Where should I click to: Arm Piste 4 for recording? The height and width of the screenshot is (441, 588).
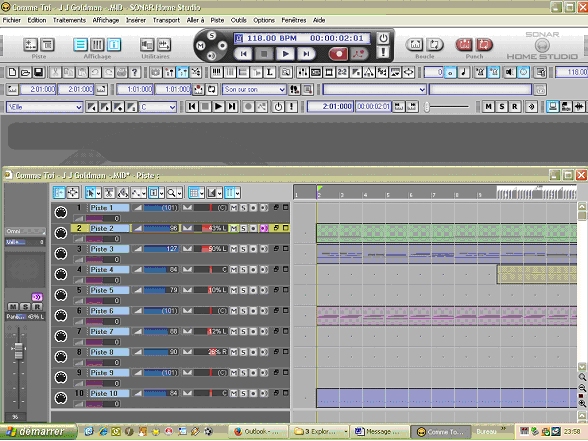tap(254, 270)
